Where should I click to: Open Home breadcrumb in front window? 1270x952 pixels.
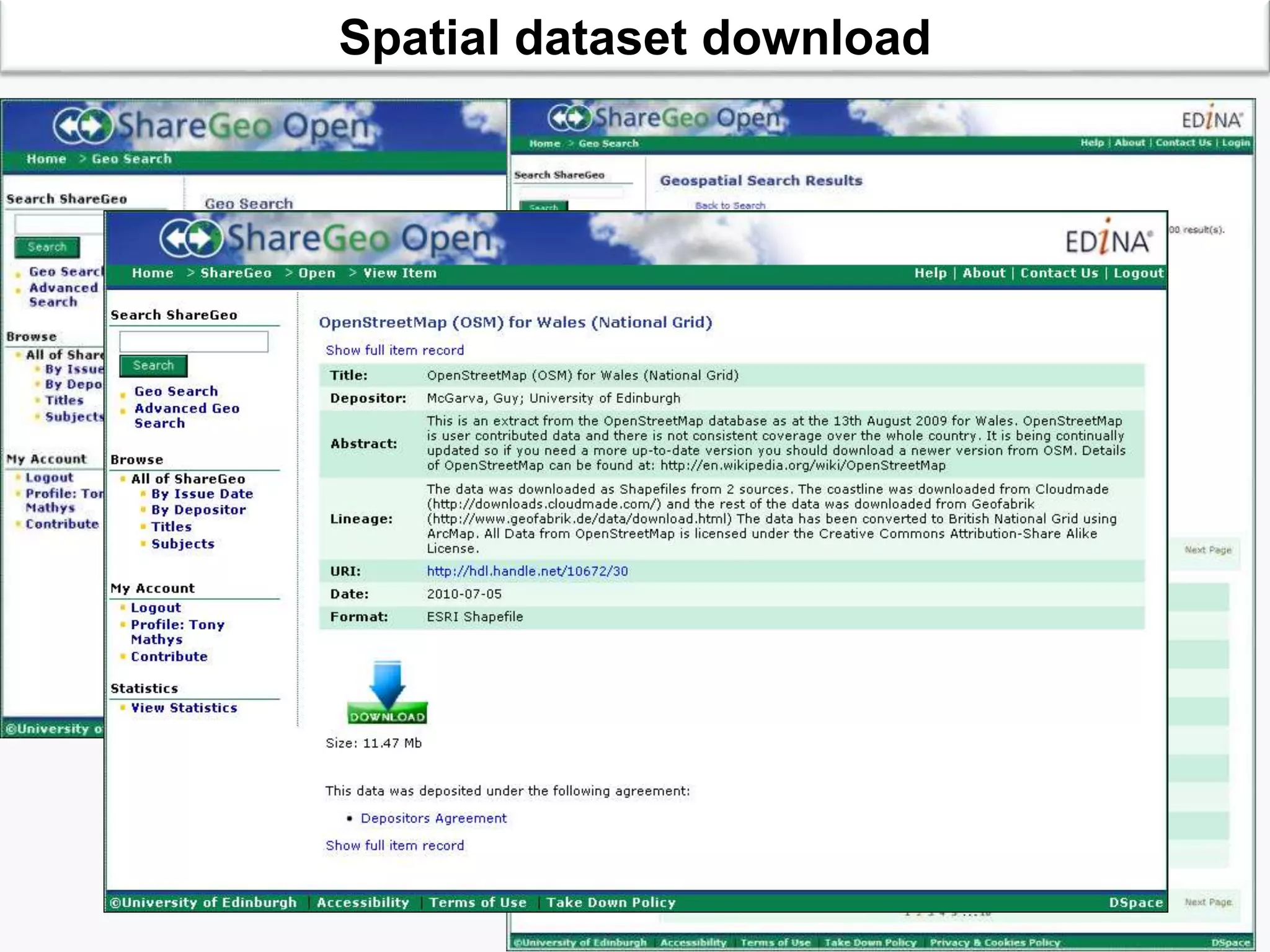pos(153,273)
